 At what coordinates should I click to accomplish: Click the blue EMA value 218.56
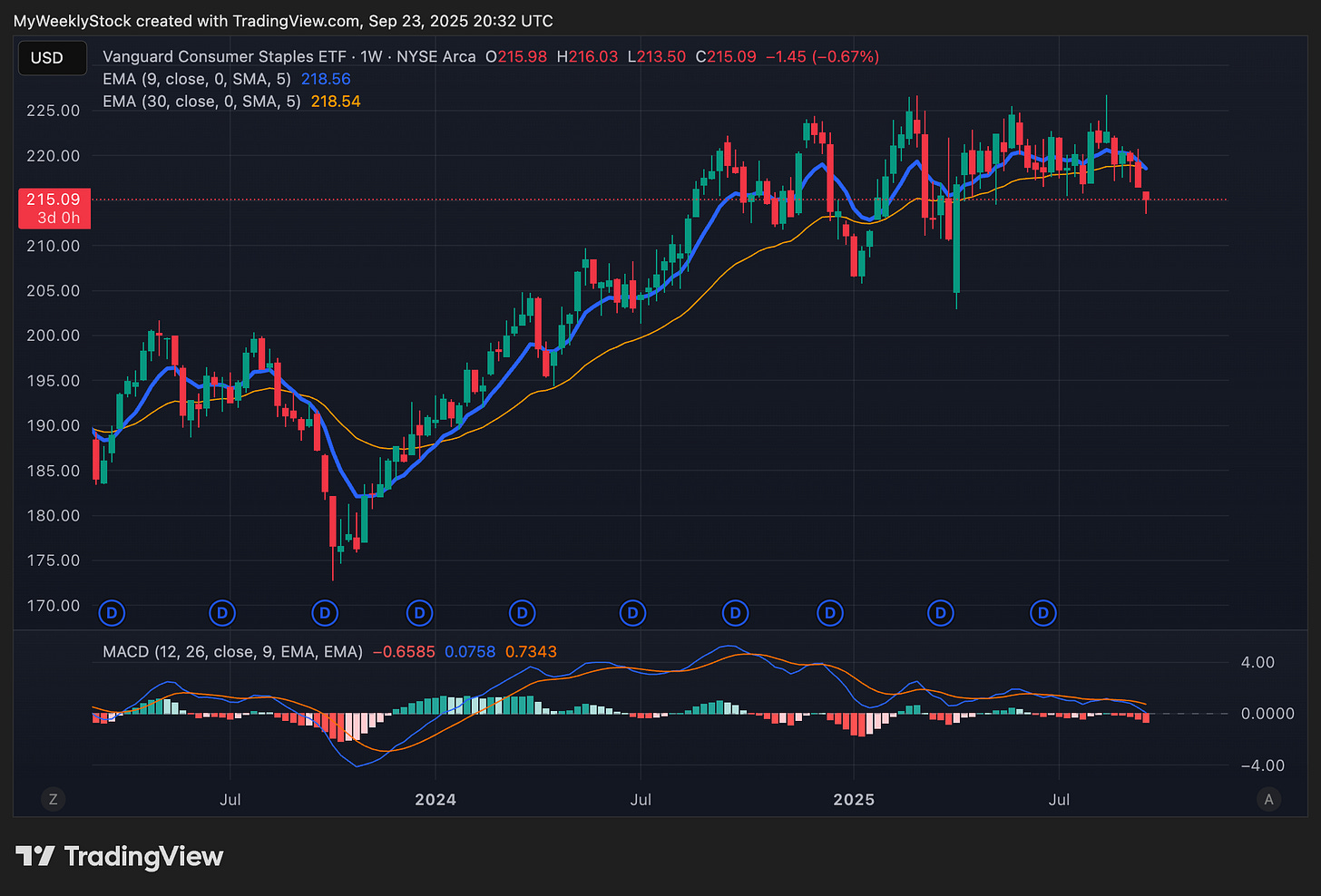coord(326,79)
